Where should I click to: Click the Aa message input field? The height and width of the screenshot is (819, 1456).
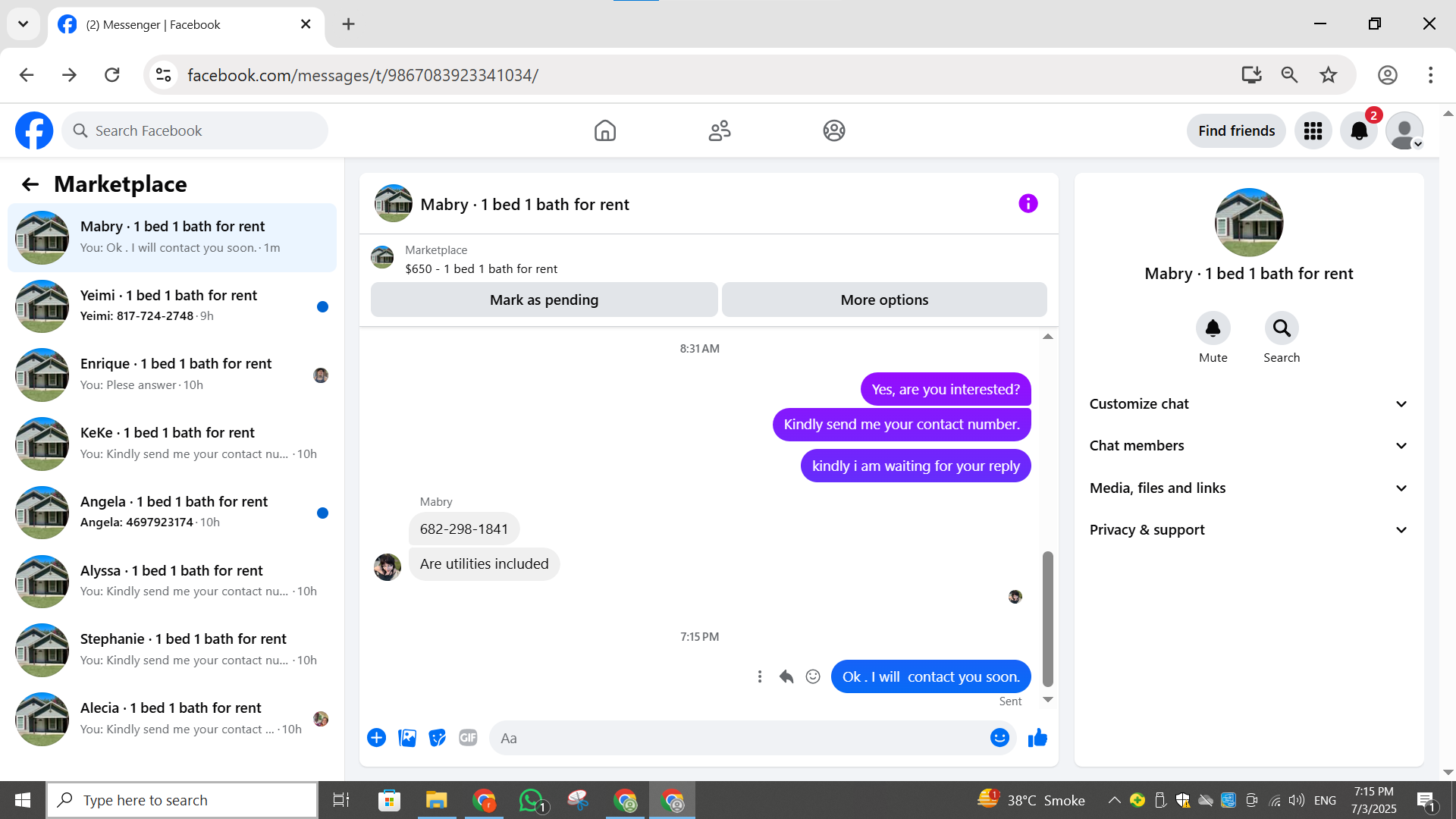click(x=736, y=738)
